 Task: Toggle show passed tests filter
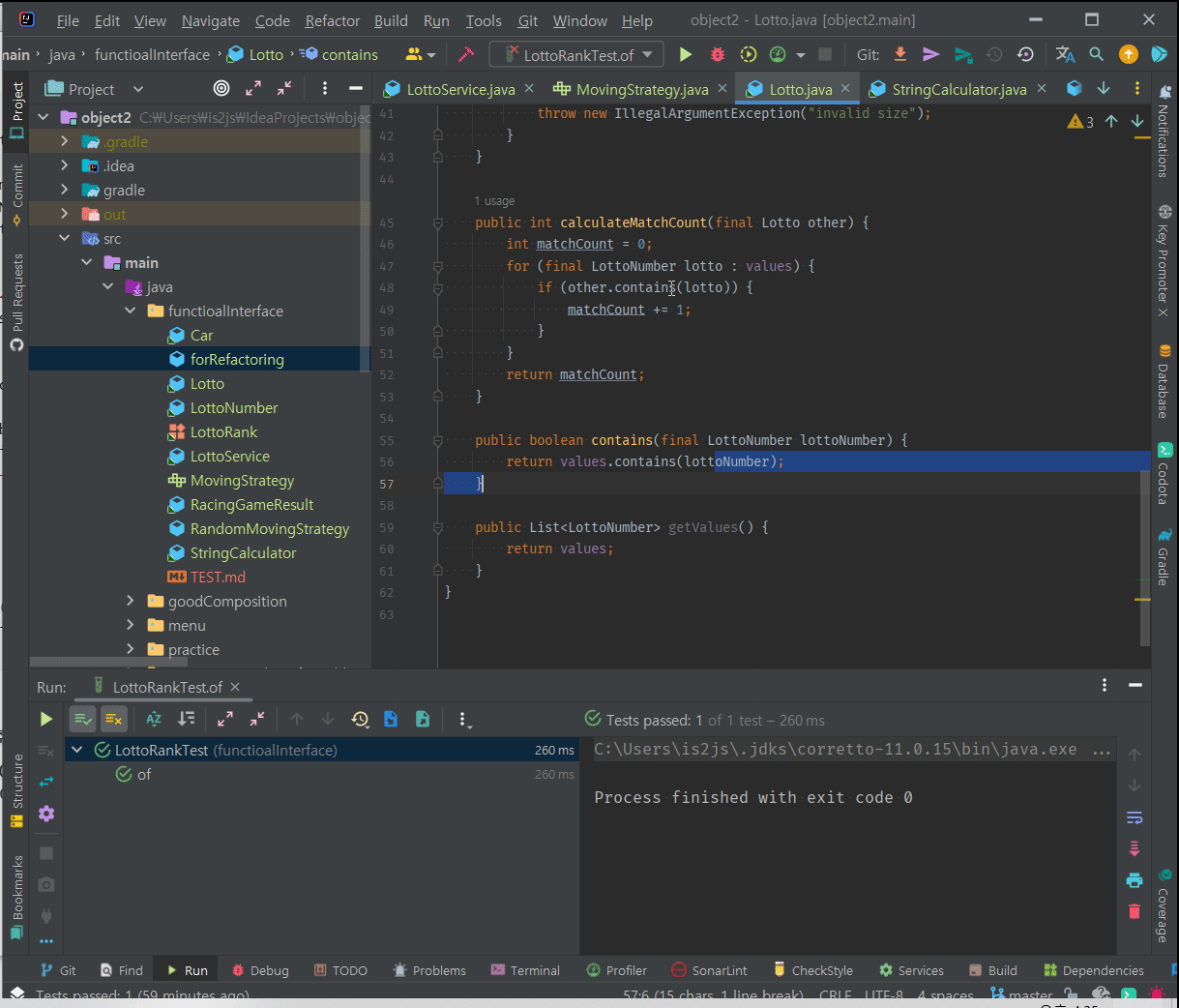coord(83,719)
